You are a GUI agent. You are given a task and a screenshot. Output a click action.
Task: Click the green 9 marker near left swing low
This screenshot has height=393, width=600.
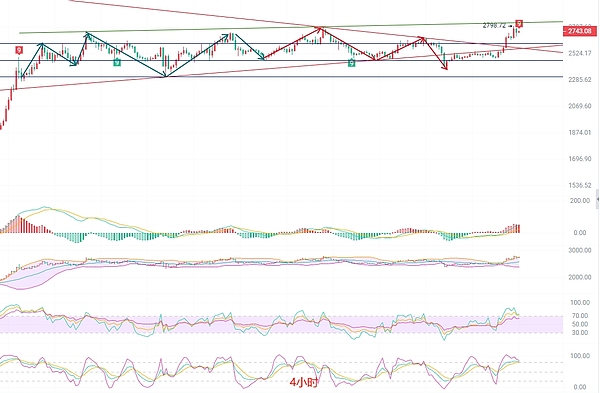117,62
